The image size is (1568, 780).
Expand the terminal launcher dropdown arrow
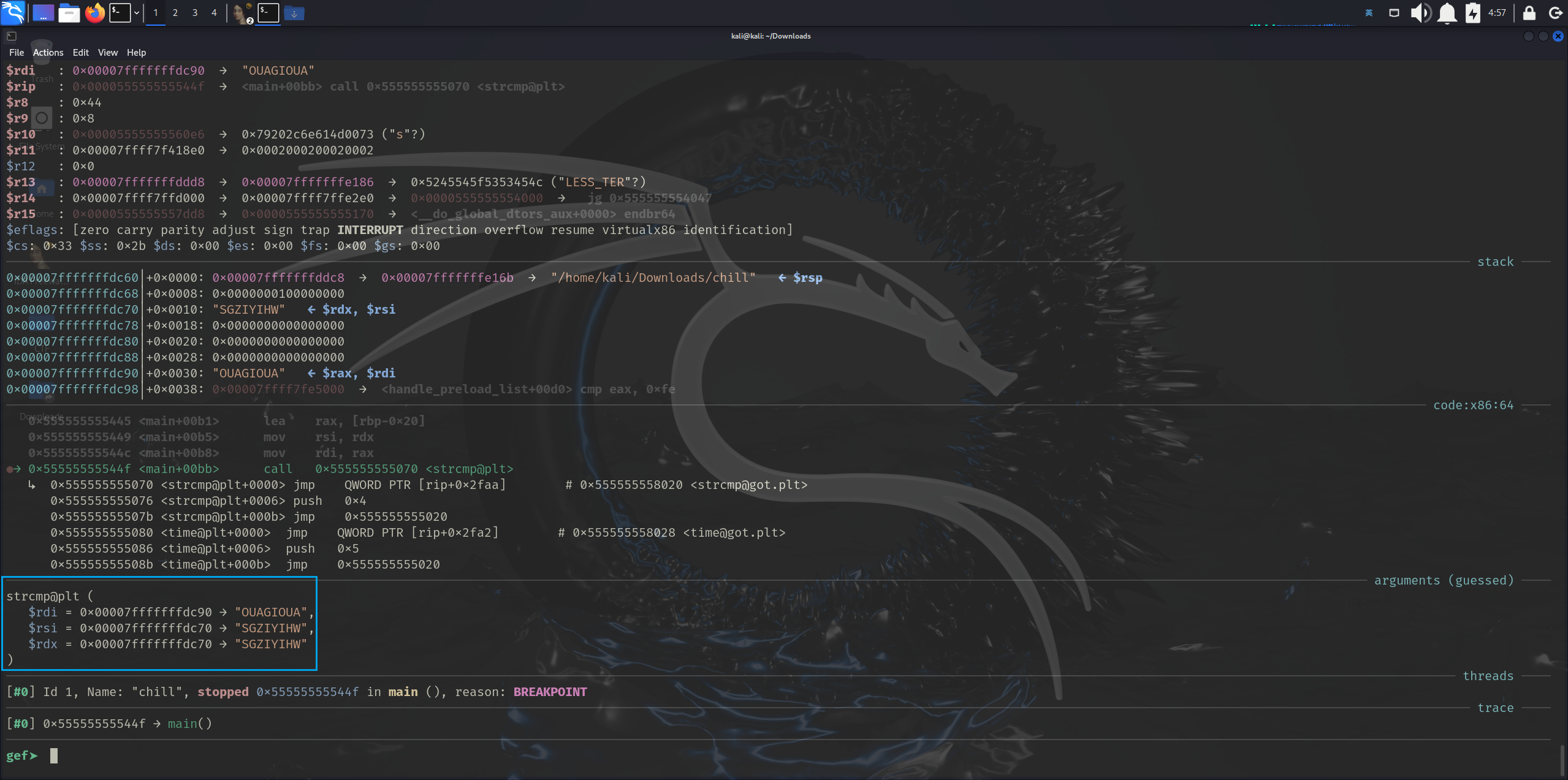pyautogui.click(x=136, y=12)
